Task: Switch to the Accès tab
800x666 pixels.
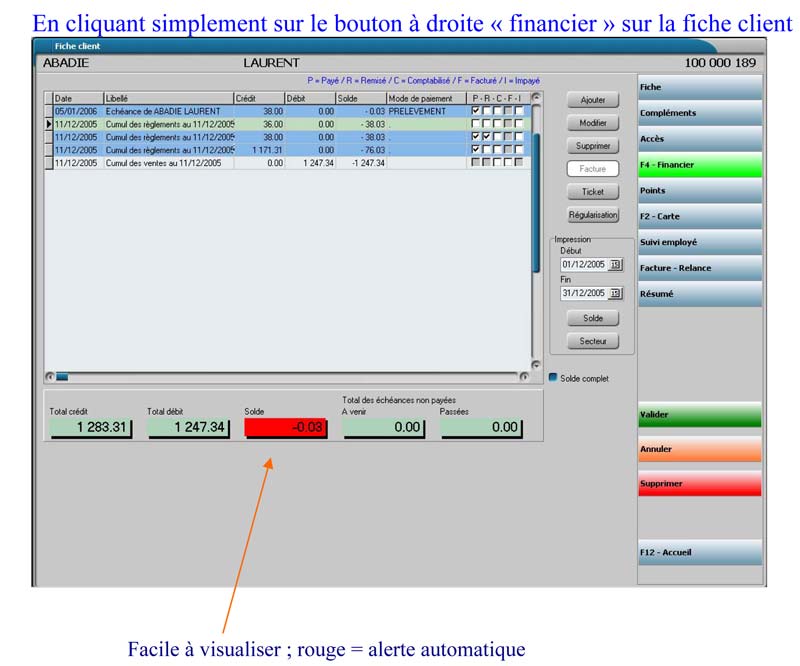Action: tap(699, 139)
